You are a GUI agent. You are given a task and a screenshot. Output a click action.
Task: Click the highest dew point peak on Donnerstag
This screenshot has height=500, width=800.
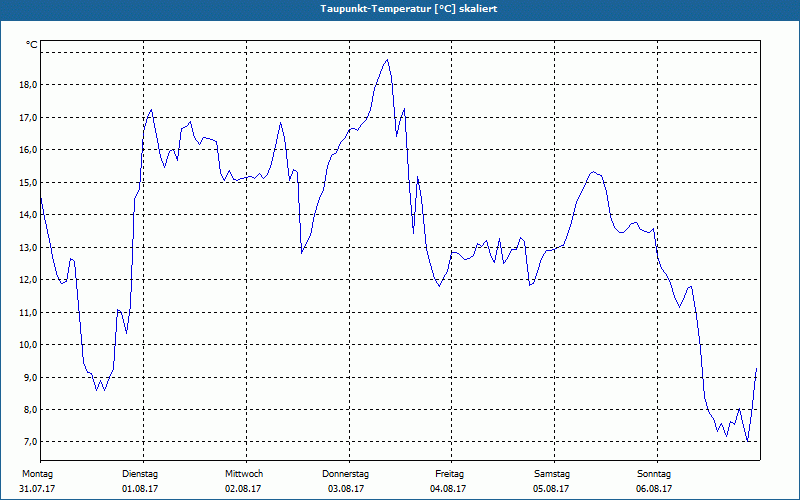388,60
